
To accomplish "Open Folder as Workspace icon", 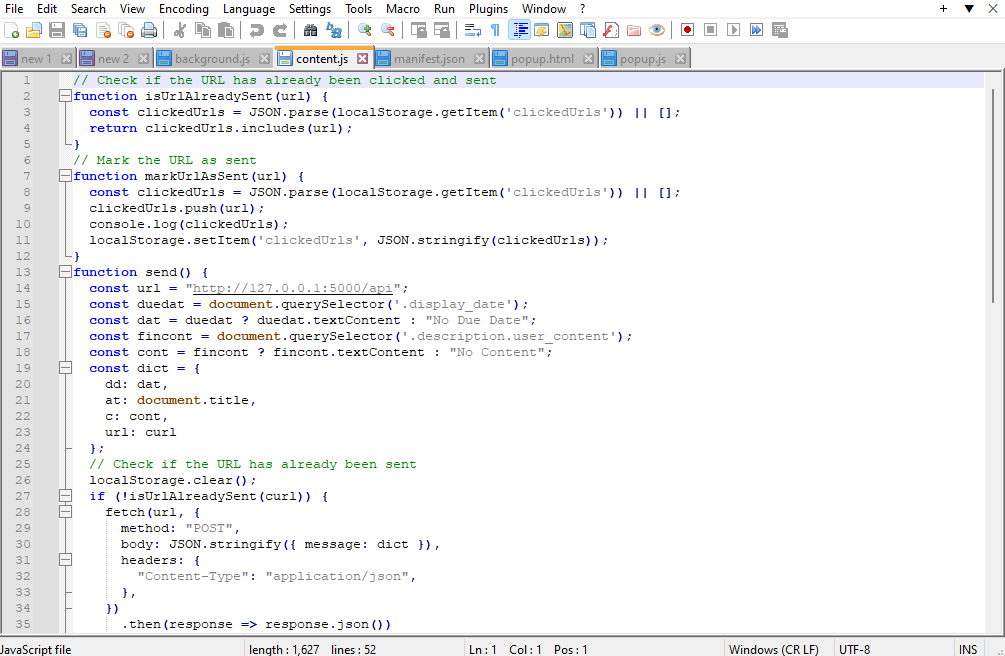I will pos(634,30).
